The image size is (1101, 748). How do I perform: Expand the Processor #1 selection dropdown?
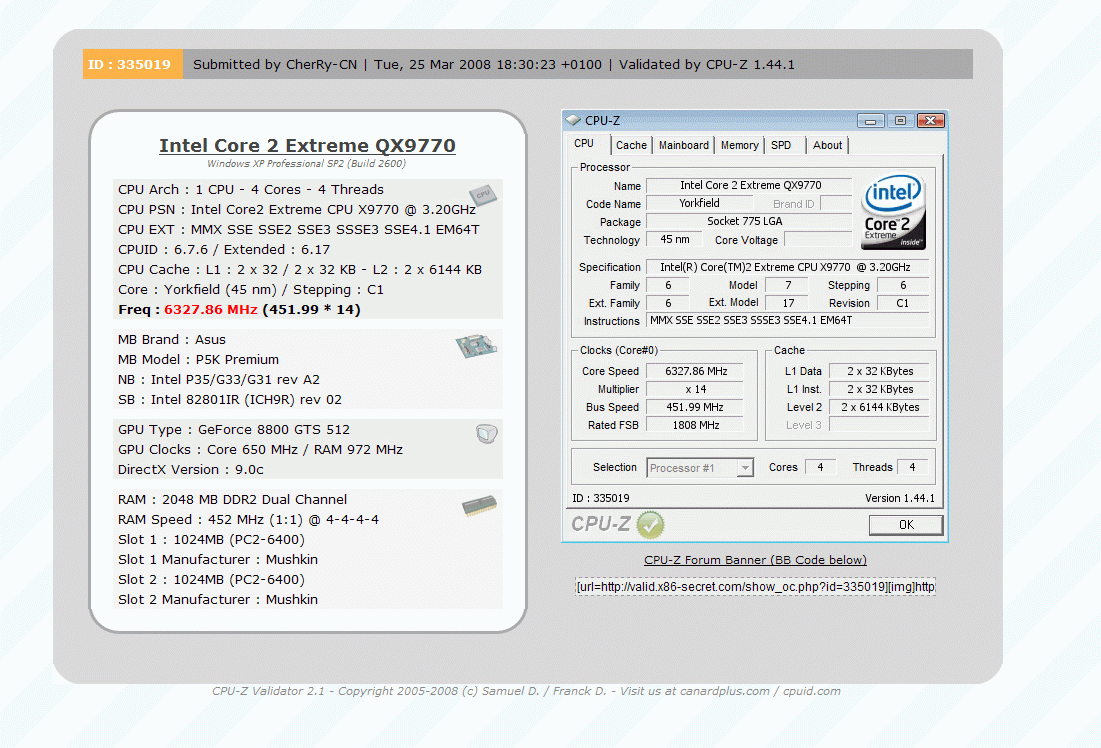coord(745,468)
